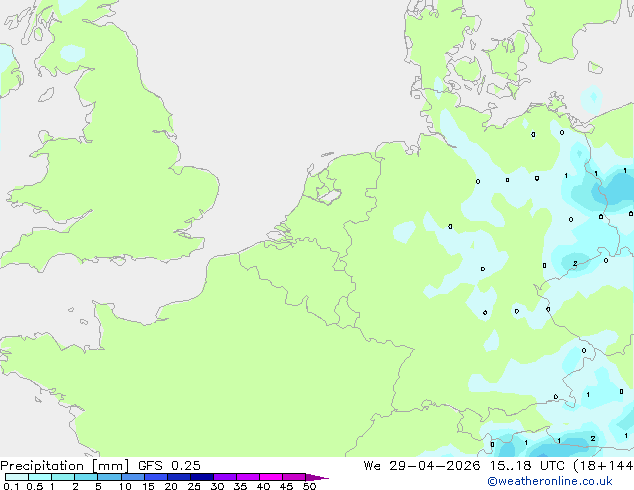Select the 20–25 mm legend color swatch
Viewport: 634px width, 490px height.
point(178,477)
